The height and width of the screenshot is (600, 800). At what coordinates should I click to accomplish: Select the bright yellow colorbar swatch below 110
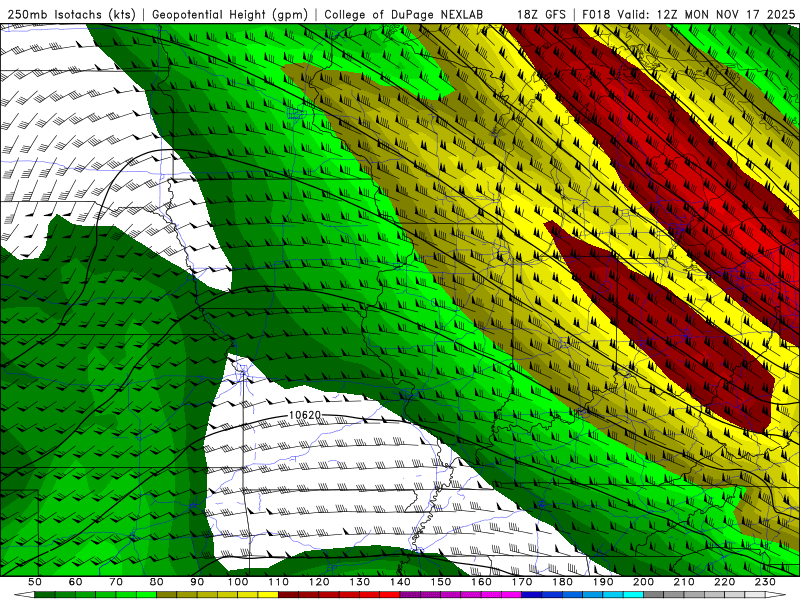pos(268,594)
